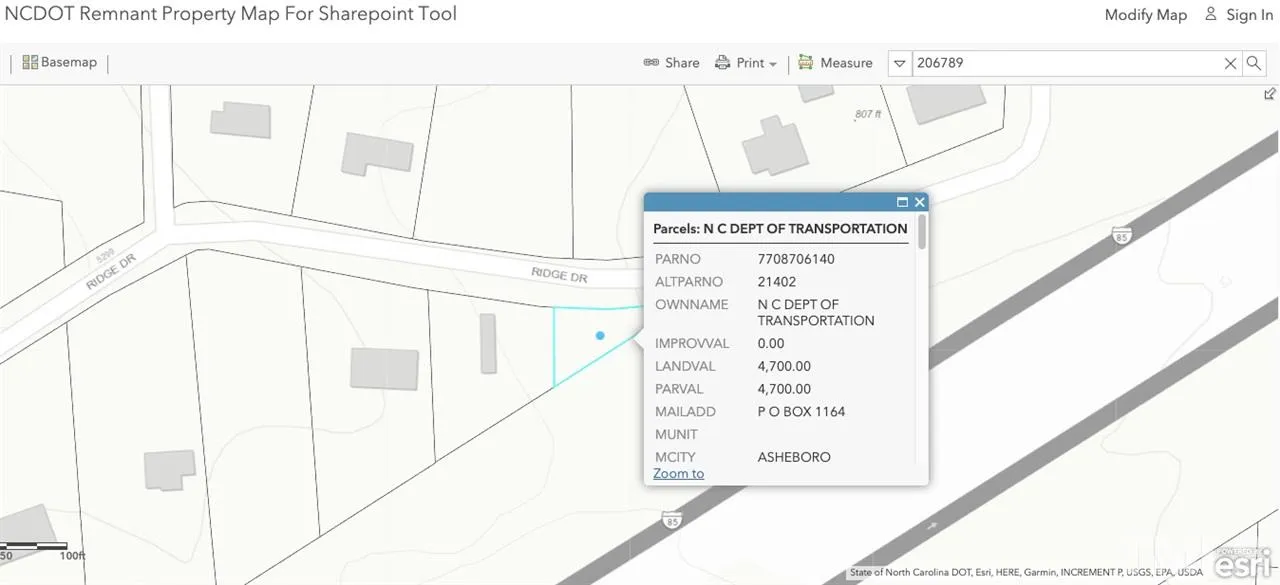Screen dimensions: 1280x585
Task: Click Modify Map in header
Action: pyautogui.click(x=1145, y=15)
